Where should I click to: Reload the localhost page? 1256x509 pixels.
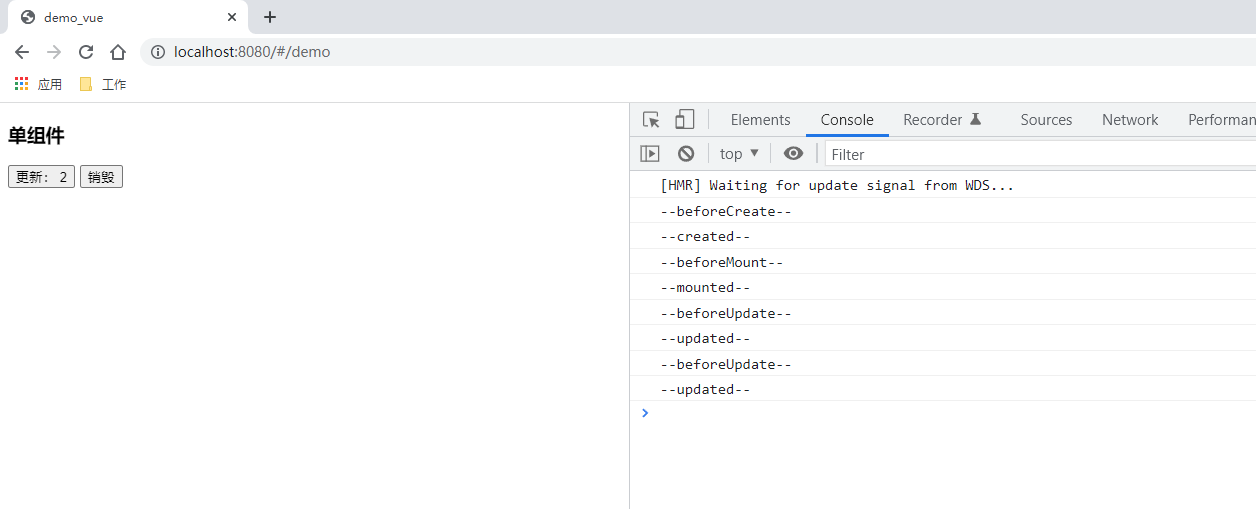86,52
